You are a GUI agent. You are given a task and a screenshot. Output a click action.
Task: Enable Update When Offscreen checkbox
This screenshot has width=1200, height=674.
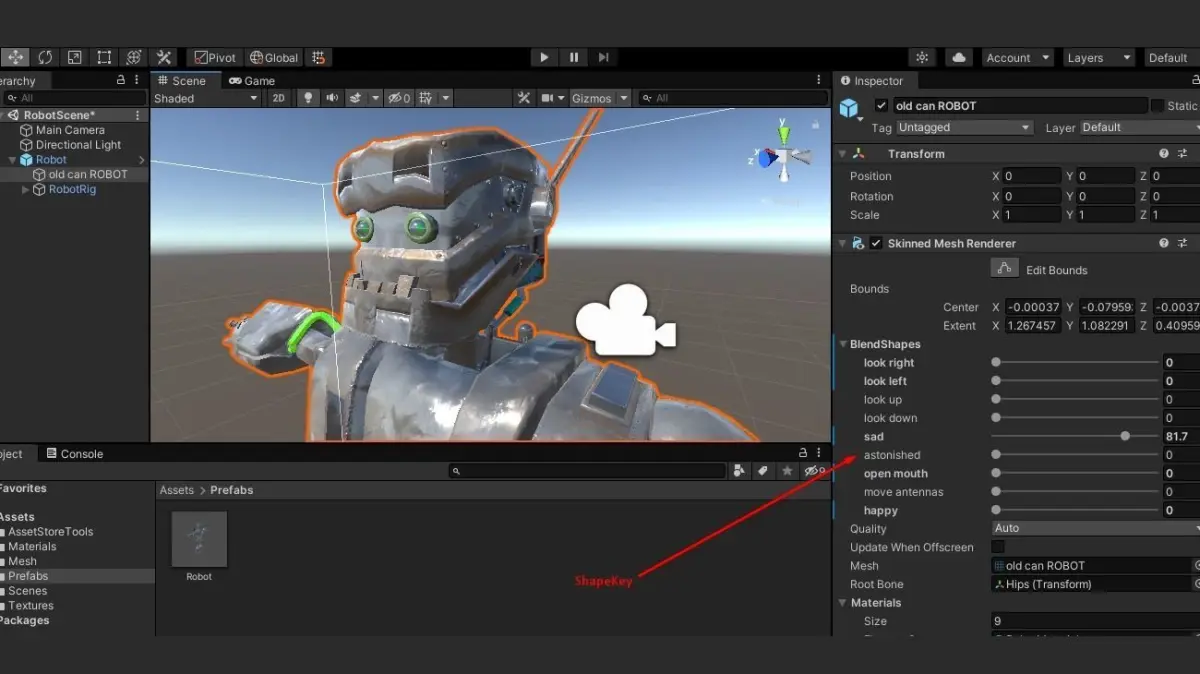(997, 547)
